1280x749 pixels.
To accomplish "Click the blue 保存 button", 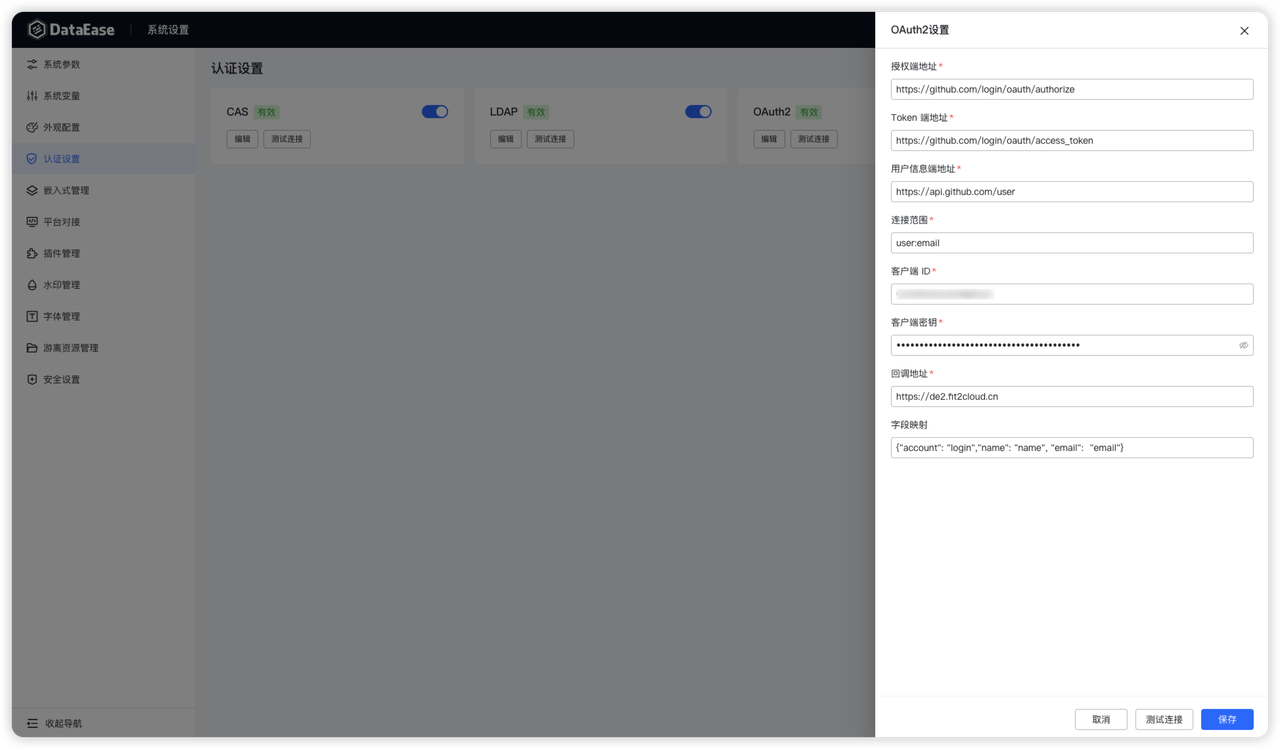I will tap(1227, 720).
